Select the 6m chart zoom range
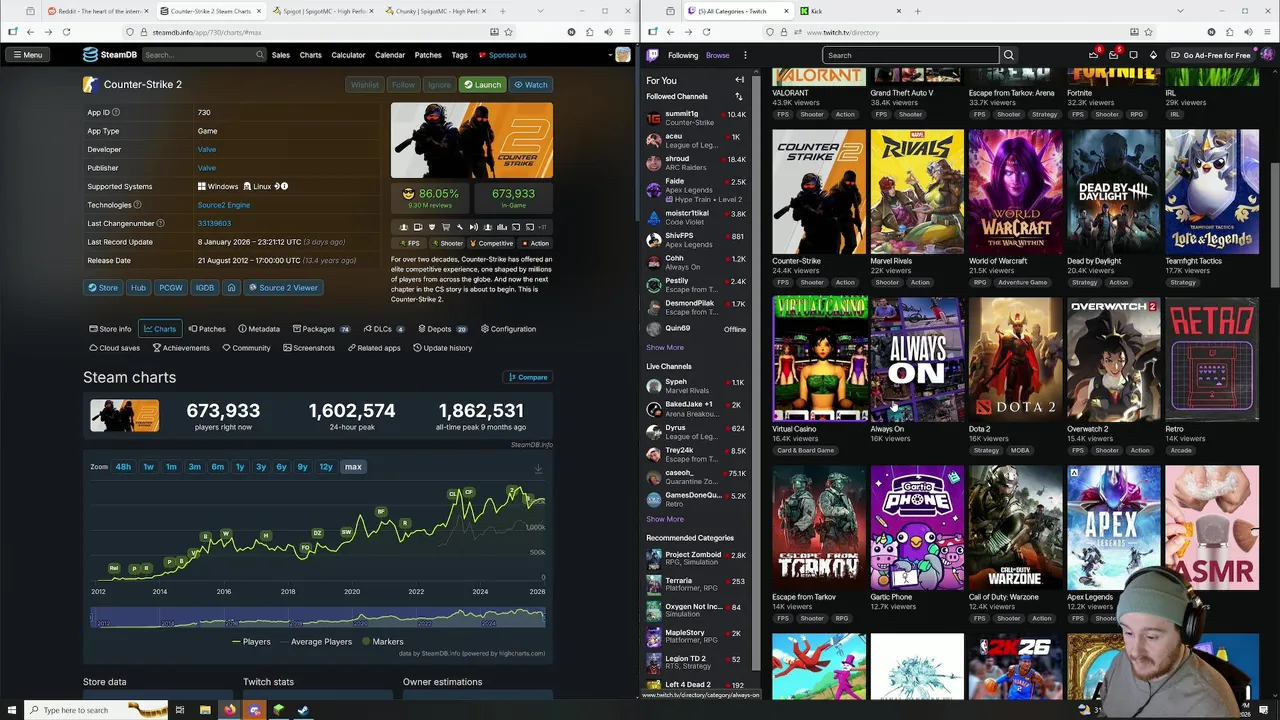Image resolution: width=1280 pixels, height=720 pixels. 217,467
